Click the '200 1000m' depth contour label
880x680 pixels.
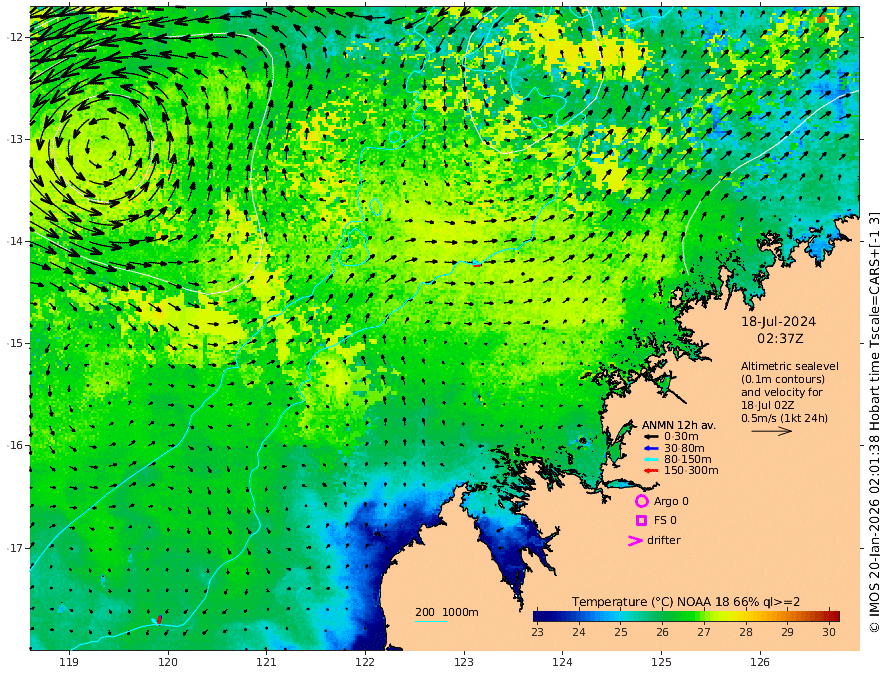[x=447, y=612]
